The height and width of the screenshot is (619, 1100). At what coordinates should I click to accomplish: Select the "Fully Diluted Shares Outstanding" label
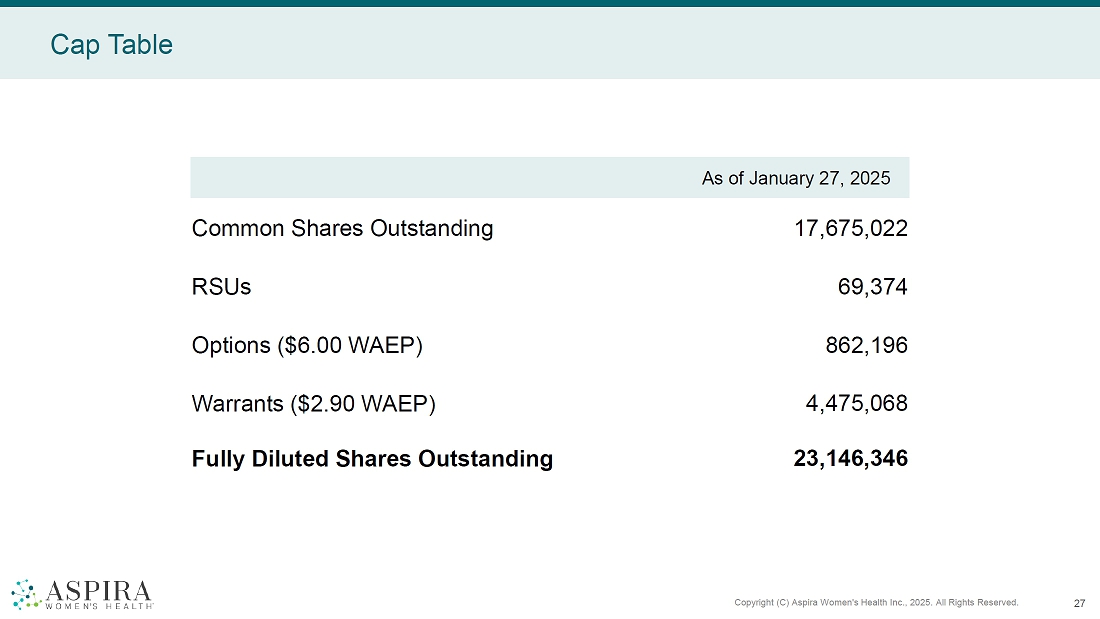[x=372, y=459]
